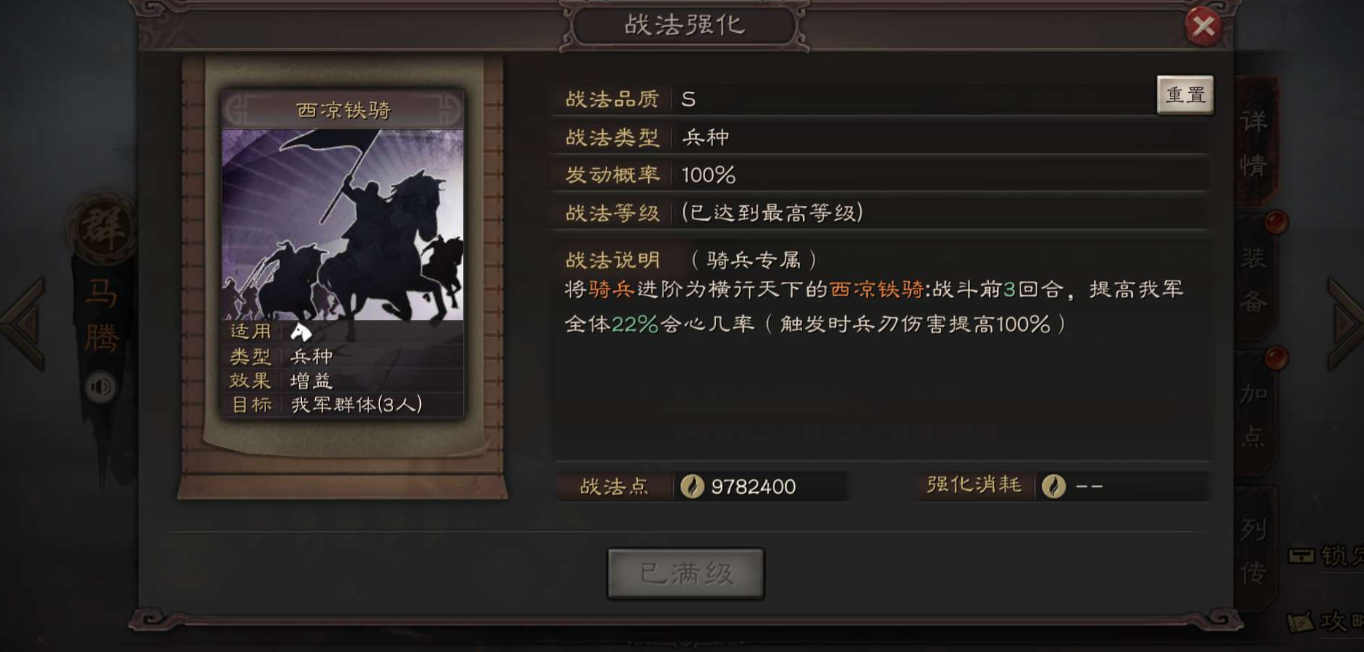Close the 战法强化 dialog with red X

(x=1203, y=26)
